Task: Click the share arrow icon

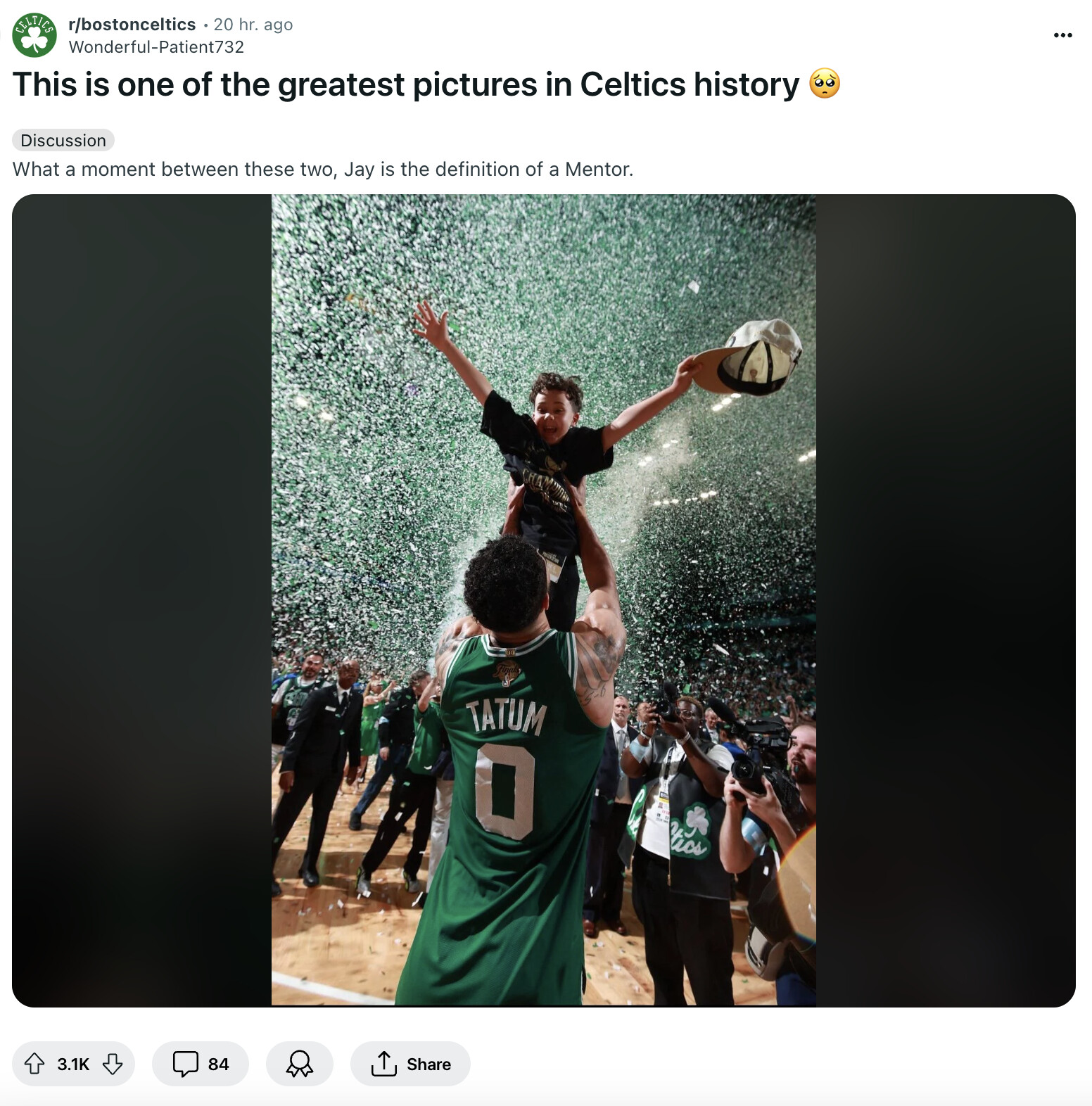Action: (x=384, y=1064)
